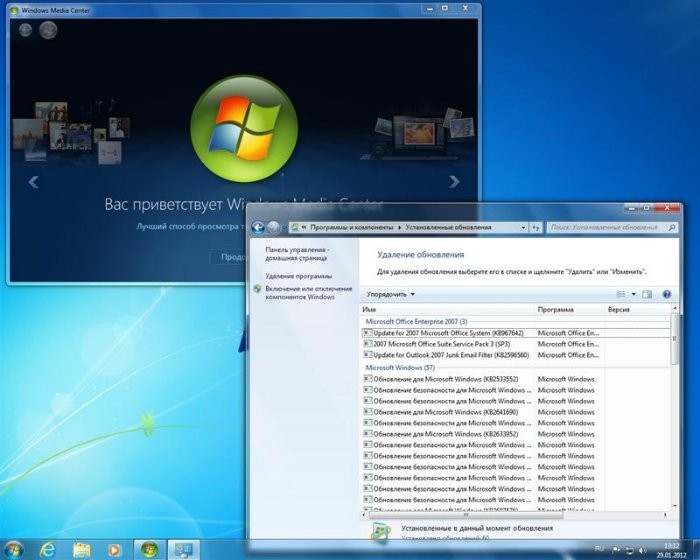The width and height of the screenshot is (700, 560).
Task: Click scroll-up arrow of updates list
Action: pyautogui.click(x=675, y=309)
